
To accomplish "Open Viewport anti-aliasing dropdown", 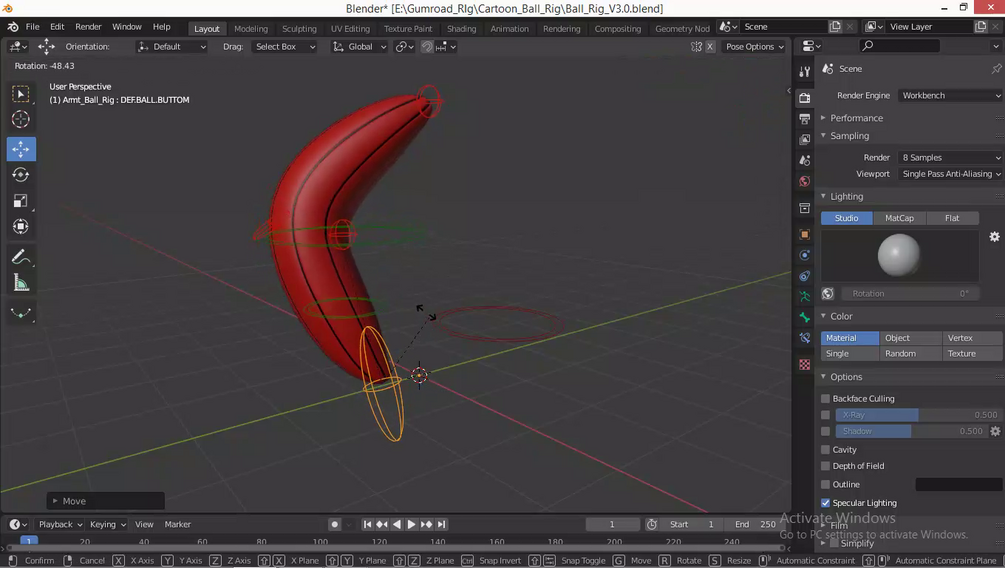I will pos(950,174).
